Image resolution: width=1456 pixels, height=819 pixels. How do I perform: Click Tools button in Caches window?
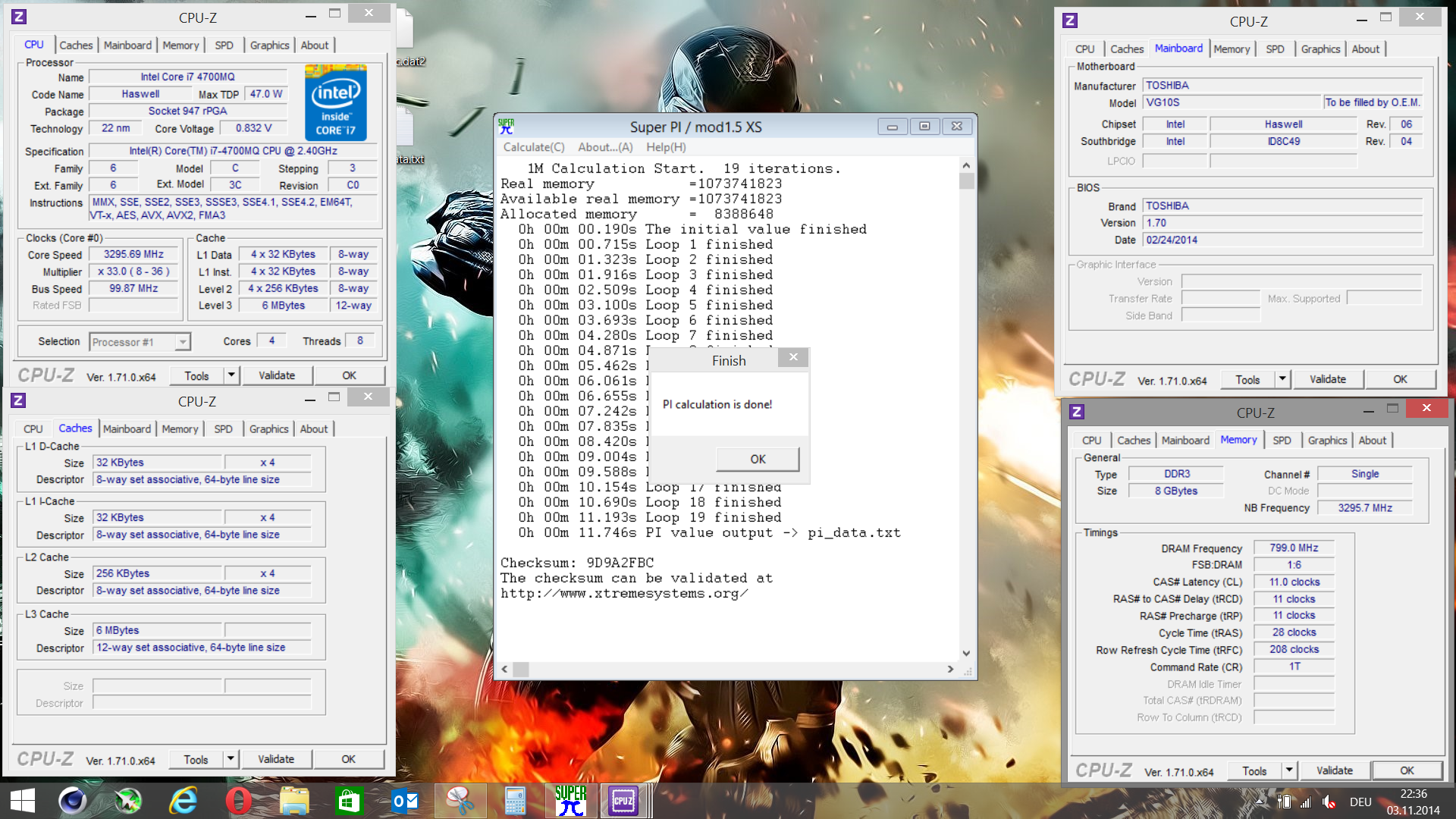[x=196, y=759]
